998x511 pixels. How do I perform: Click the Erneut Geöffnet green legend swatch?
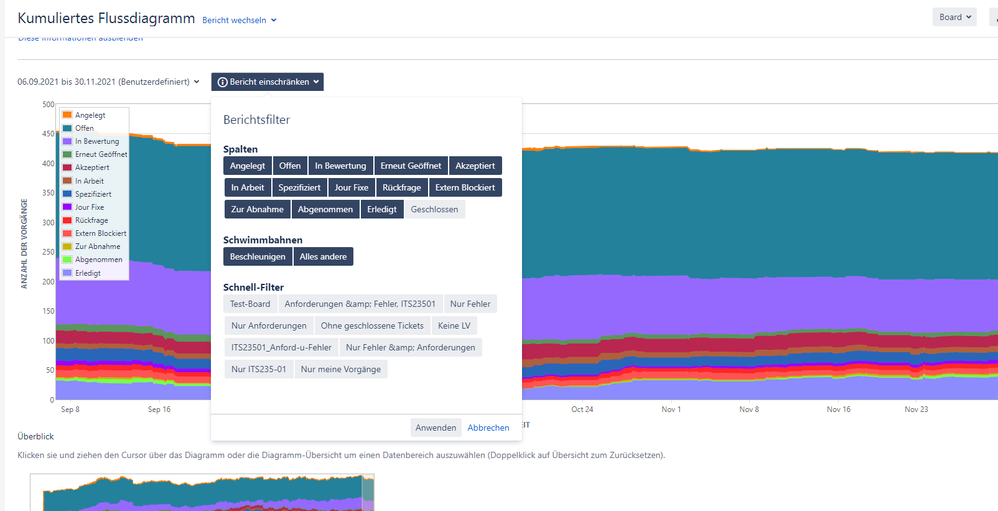(x=67, y=155)
